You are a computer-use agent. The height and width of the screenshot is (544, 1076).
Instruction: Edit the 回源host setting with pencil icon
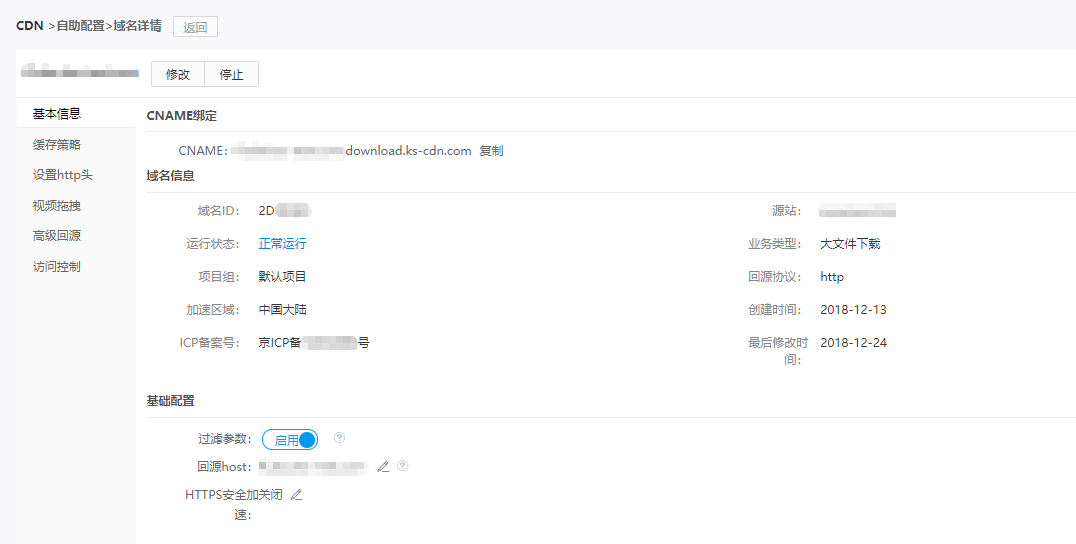coord(383,466)
